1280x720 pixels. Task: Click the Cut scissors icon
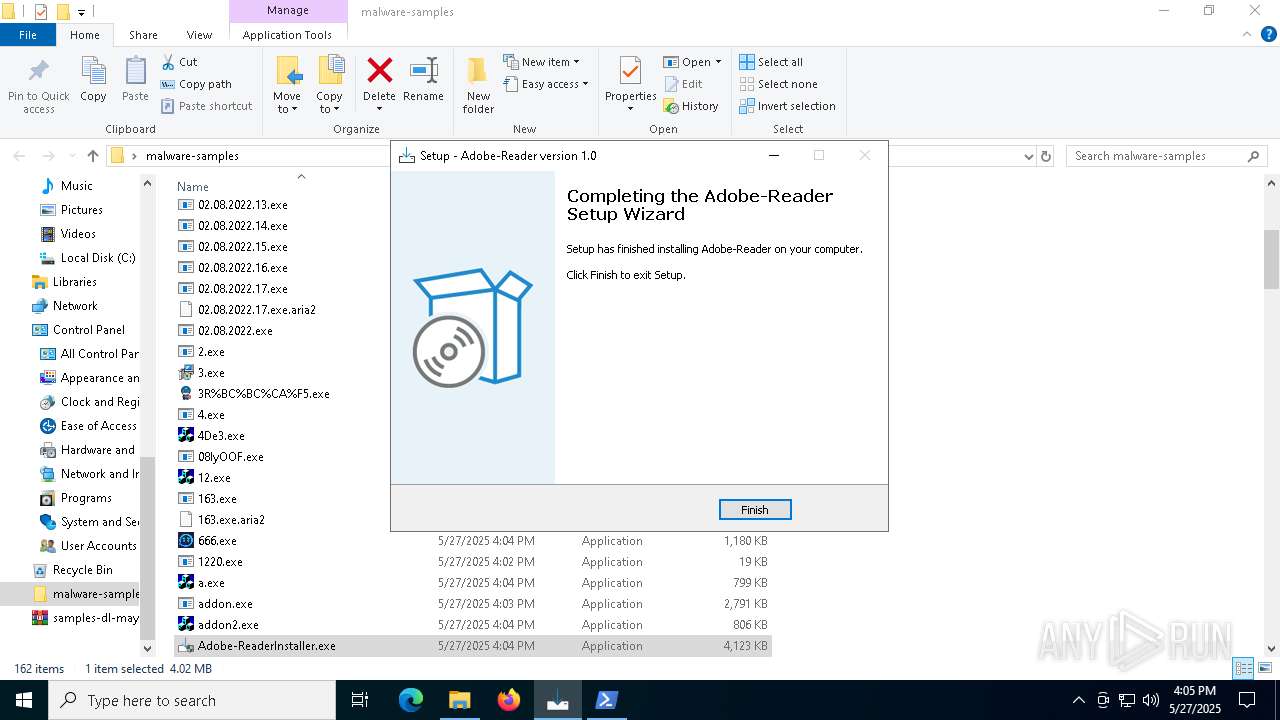point(168,62)
